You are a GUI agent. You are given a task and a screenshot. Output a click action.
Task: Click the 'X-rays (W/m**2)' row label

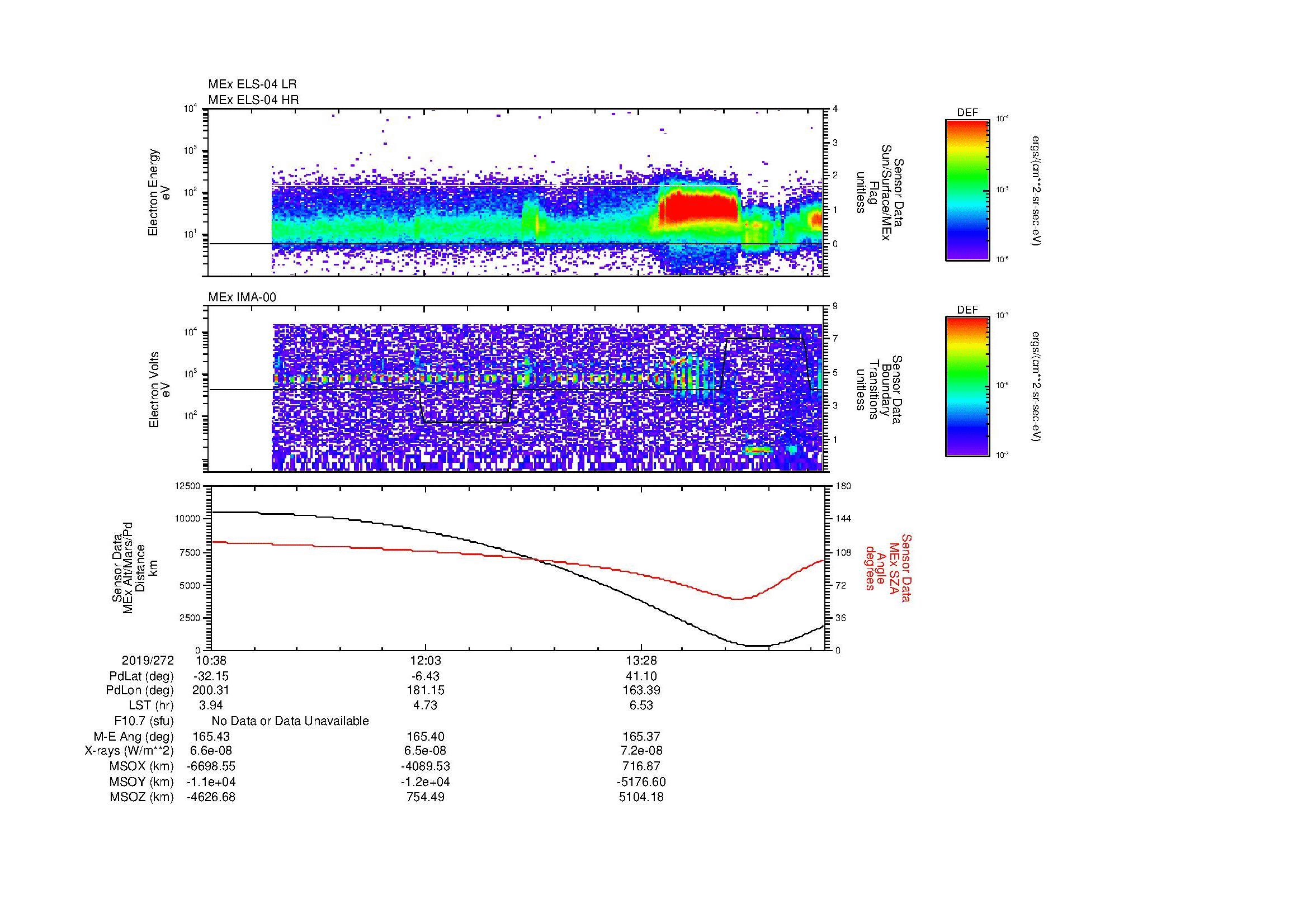[129, 751]
